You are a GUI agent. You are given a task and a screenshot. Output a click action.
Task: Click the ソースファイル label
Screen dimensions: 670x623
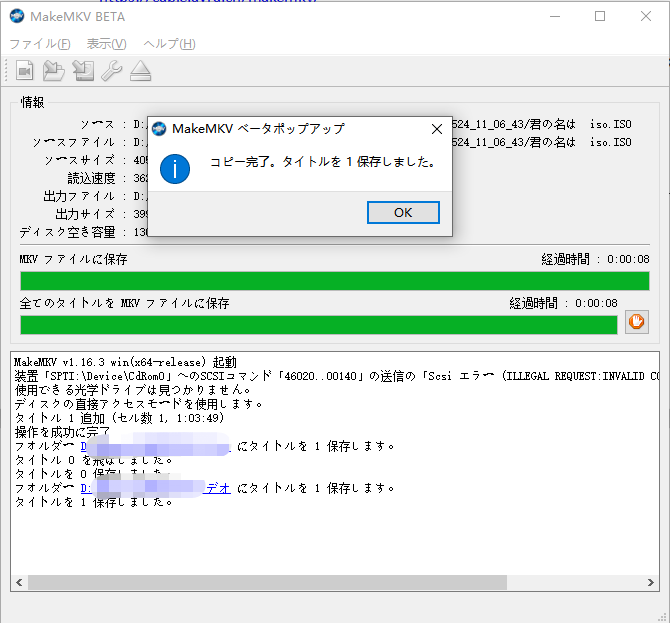click(74, 142)
